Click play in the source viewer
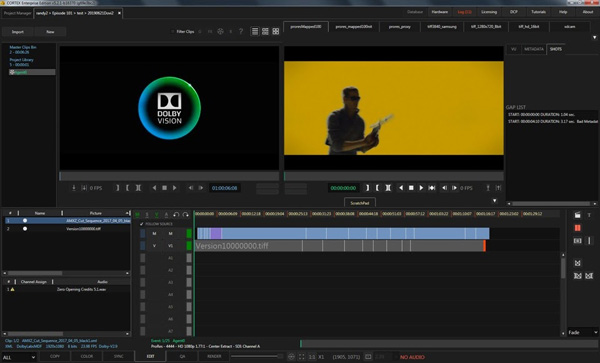Image resolution: width=600 pixels, height=363 pixels. [x=174, y=188]
